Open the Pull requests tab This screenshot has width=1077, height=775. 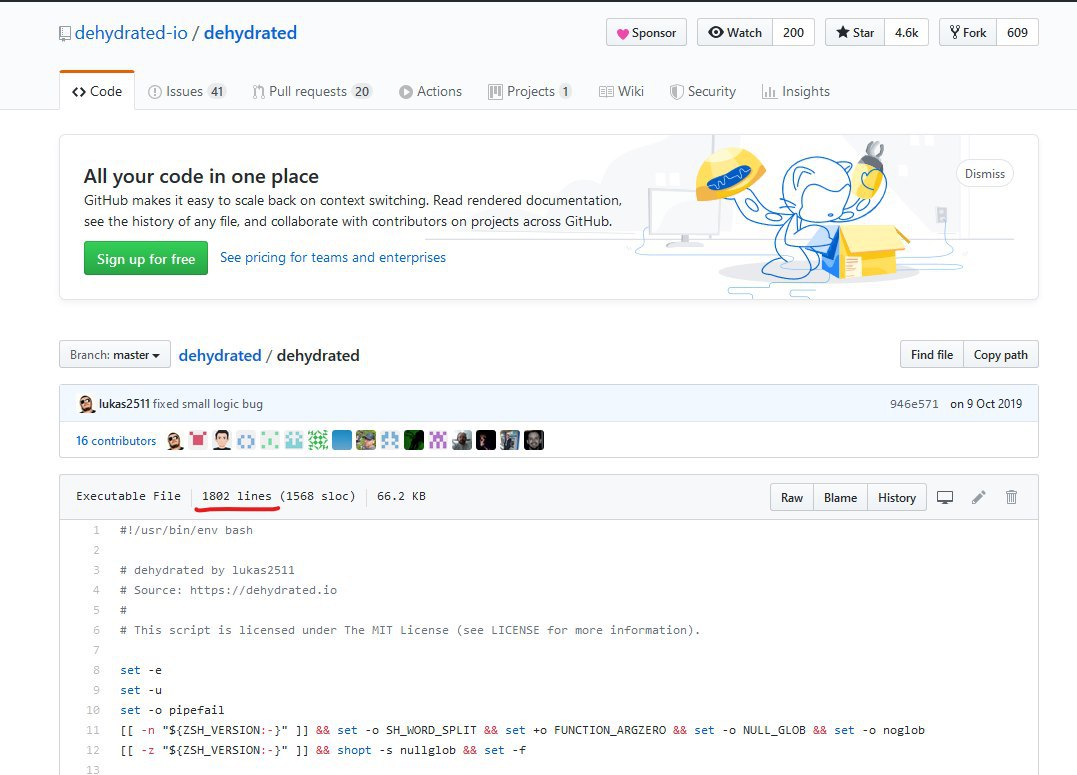pyautogui.click(x=312, y=91)
